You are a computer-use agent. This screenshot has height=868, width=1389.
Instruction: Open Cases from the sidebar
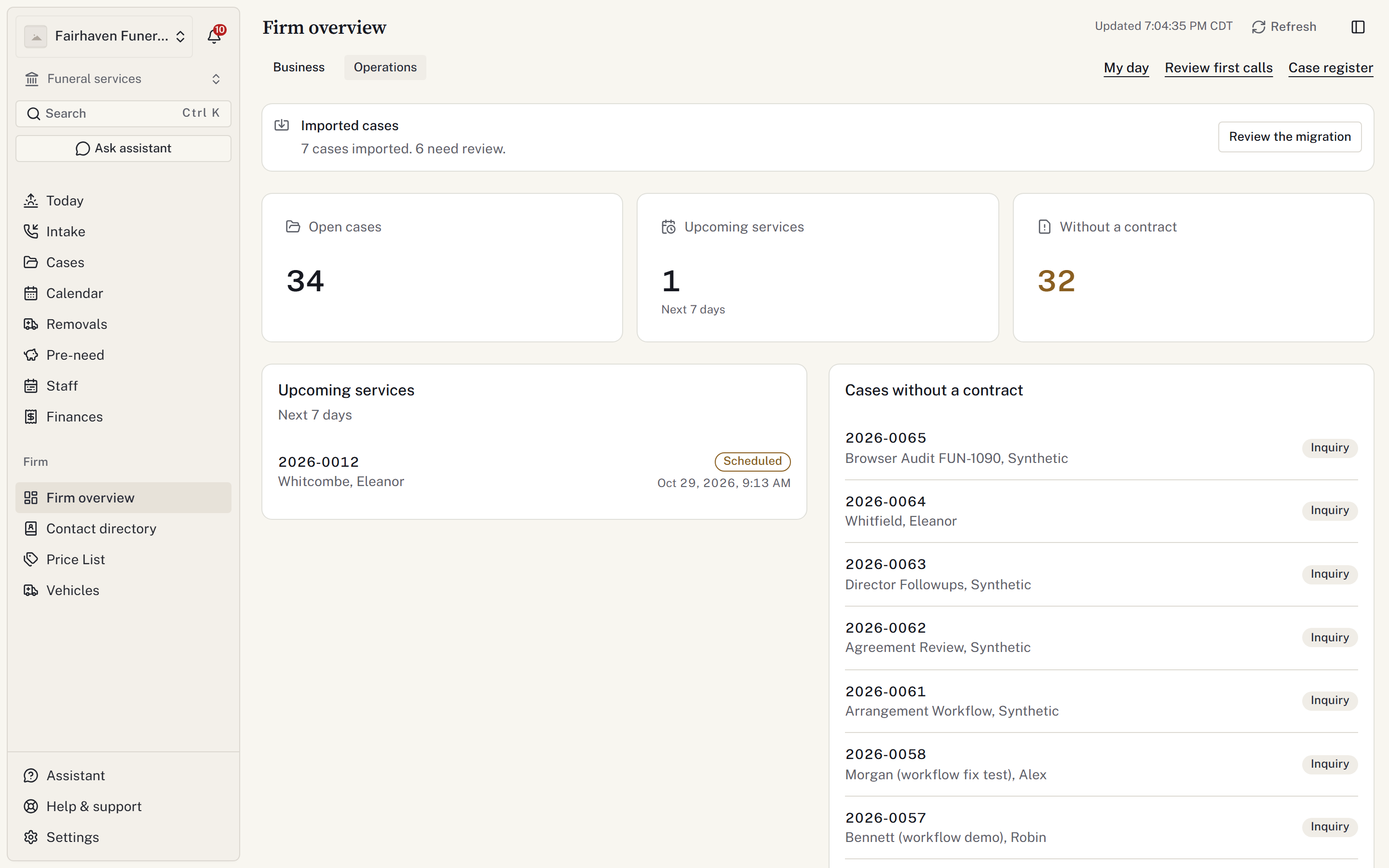(x=123, y=262)
